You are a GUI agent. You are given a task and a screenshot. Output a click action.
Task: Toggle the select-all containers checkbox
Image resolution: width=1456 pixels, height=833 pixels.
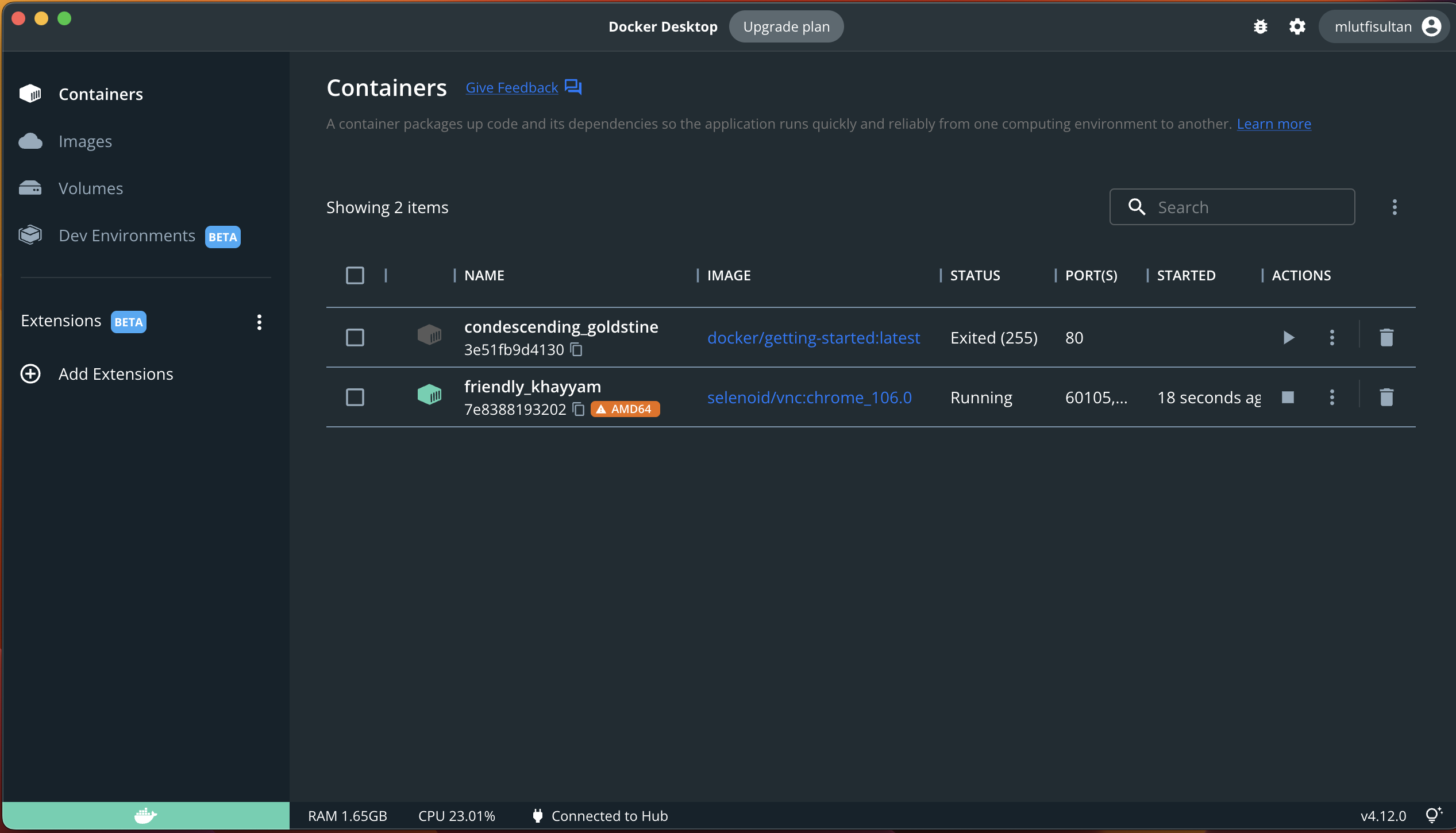tap(355, 275)
